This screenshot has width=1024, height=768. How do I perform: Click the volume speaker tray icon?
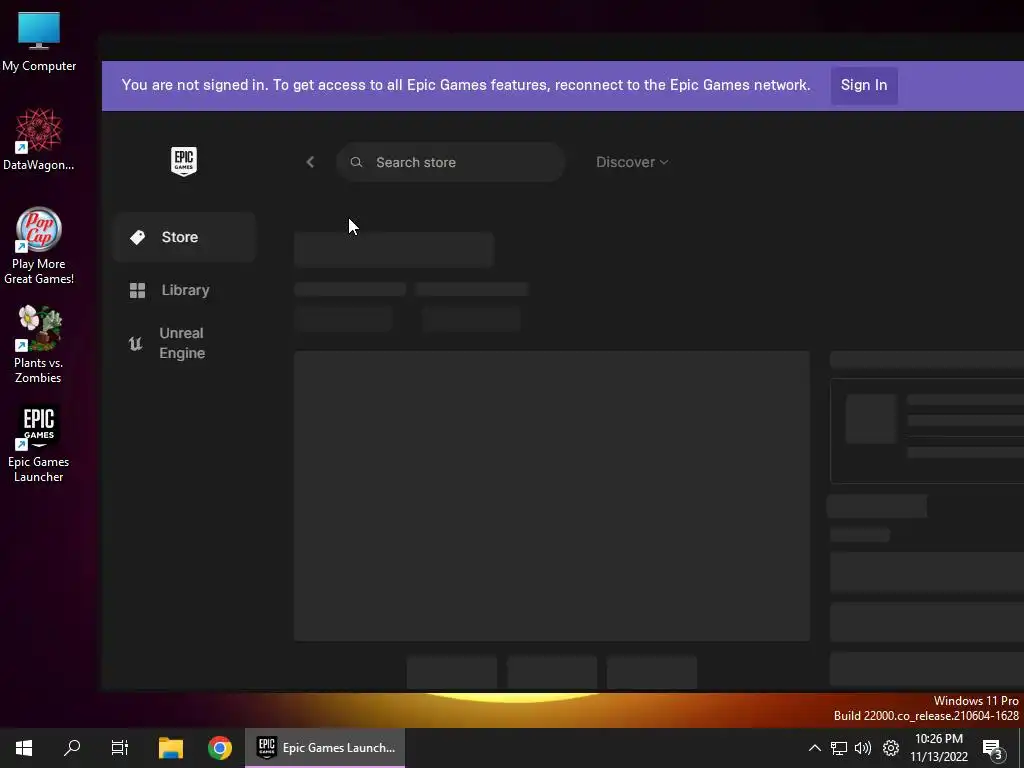point(863,748)
